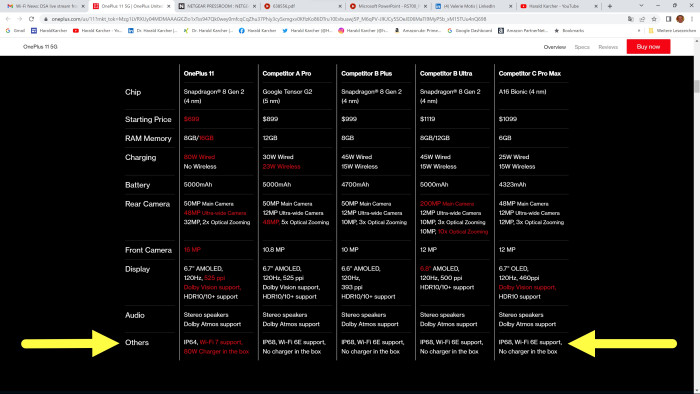Screen dimensions: 700x394
Task: Close the OnePlus 11 5G tab
Action: pos(169,6)
